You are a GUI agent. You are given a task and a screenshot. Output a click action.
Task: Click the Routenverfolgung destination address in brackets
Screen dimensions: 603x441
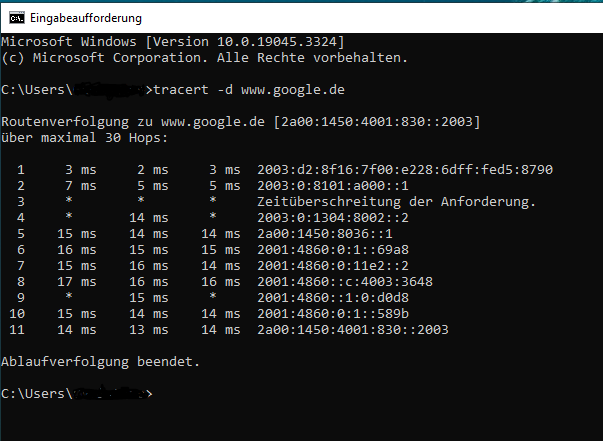point(377,122)
